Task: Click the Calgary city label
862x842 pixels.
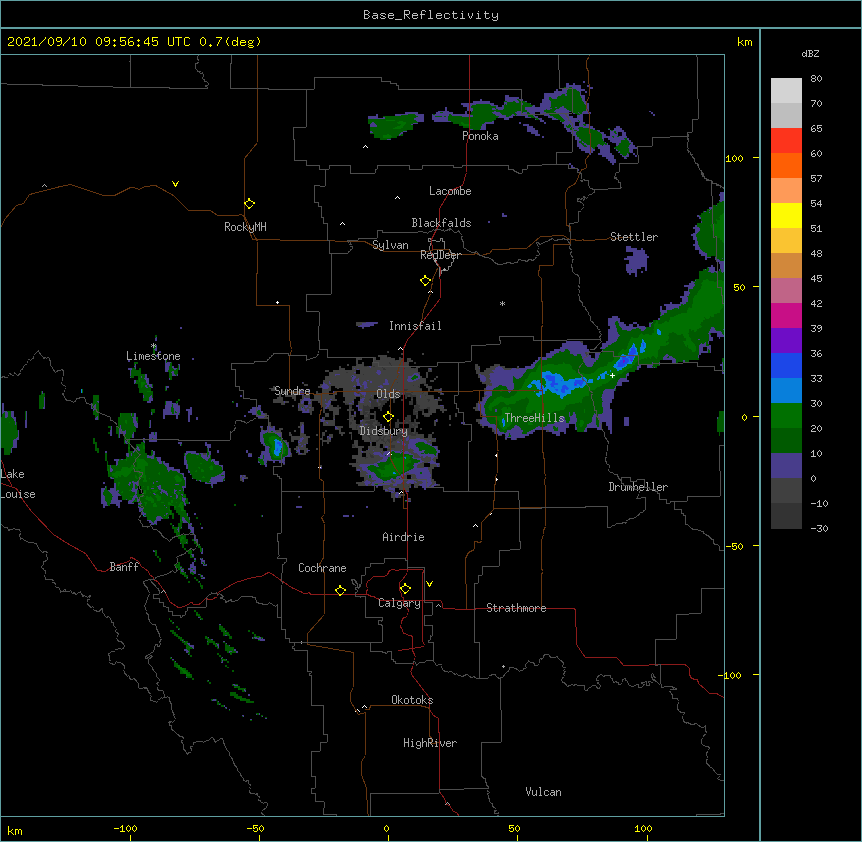Action: [399, 603]
